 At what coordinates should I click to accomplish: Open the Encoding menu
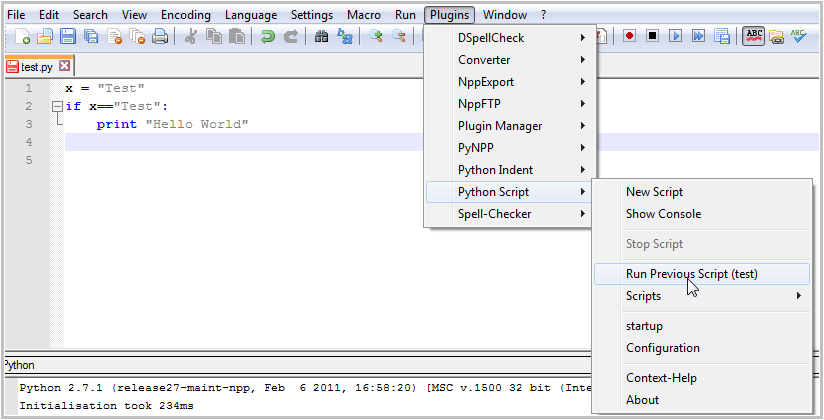186,15
